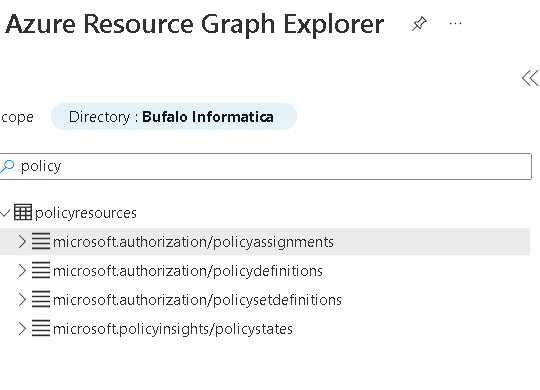Screen dimensions: 540x390
Task: Click list icon beside policyassignments
Action: coord(41,241)
